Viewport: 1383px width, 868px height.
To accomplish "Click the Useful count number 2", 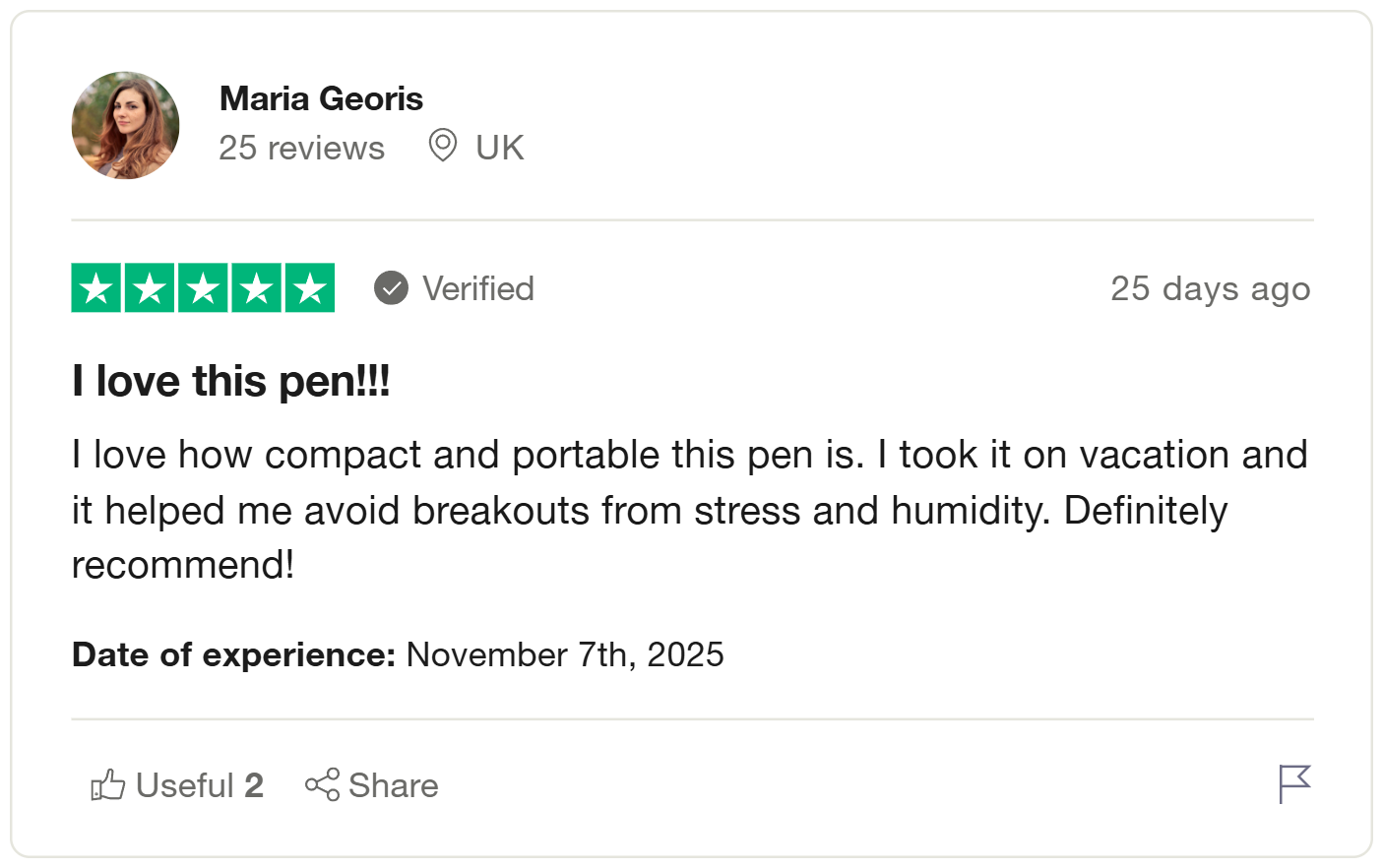I will coord(254,785).
